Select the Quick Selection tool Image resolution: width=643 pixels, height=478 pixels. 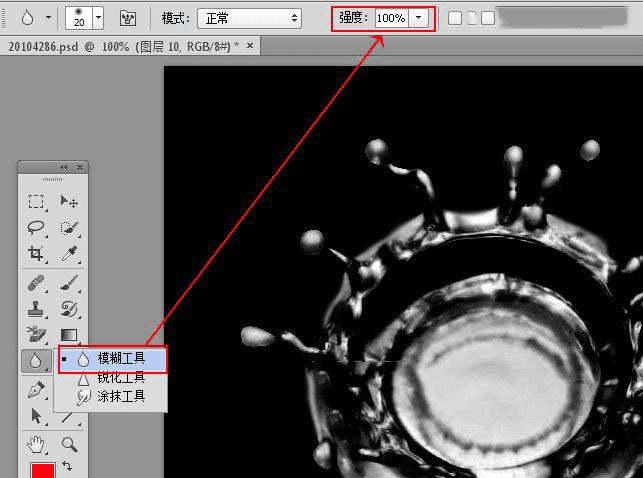tap(68, 228)
